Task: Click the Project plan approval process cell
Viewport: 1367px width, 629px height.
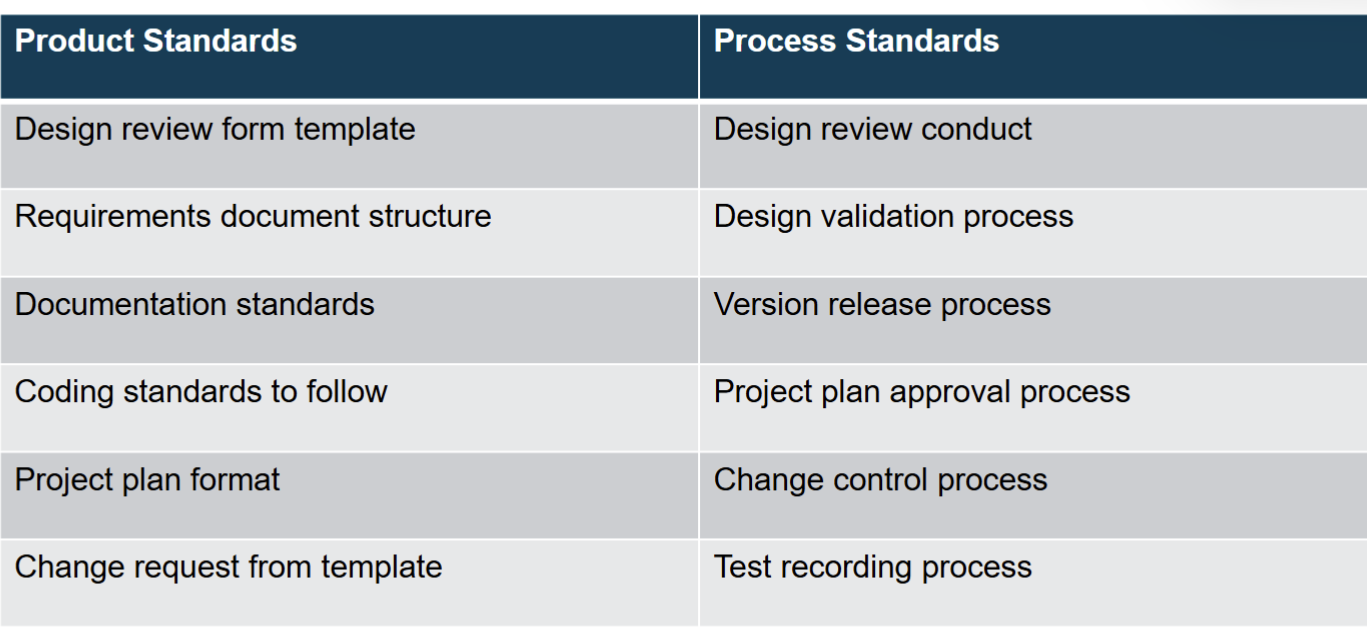Action: click(x=1033, y=408)
